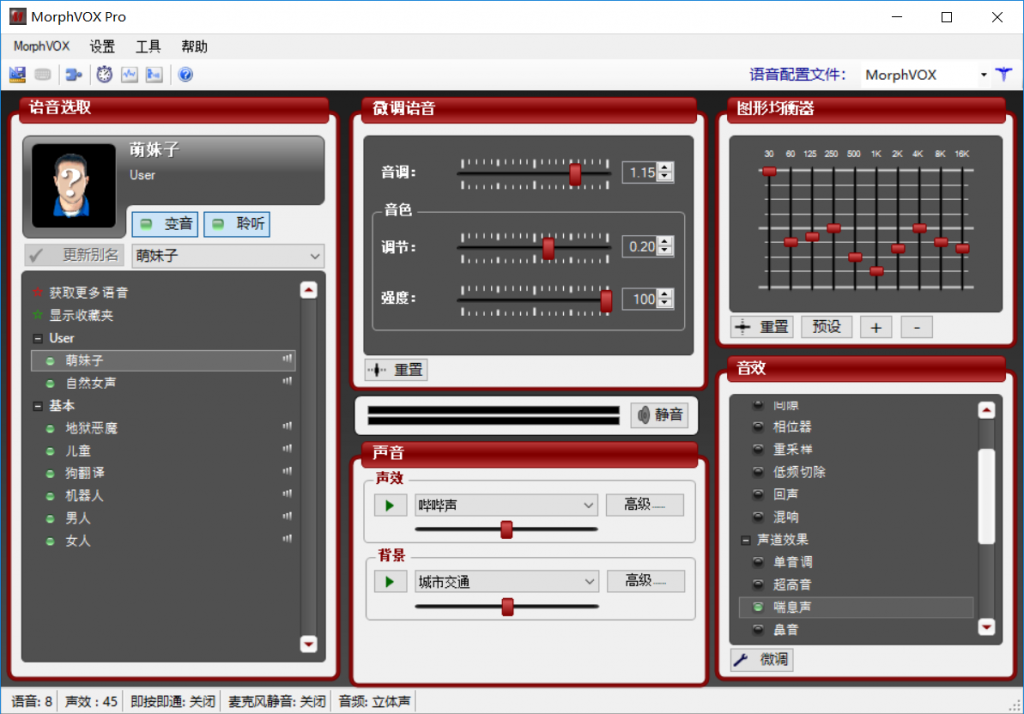The width and height of the screenshot is (1024, 714).
Task: Click the greyed keyboard icon in toolbar
Action: [x=43, y=74]
